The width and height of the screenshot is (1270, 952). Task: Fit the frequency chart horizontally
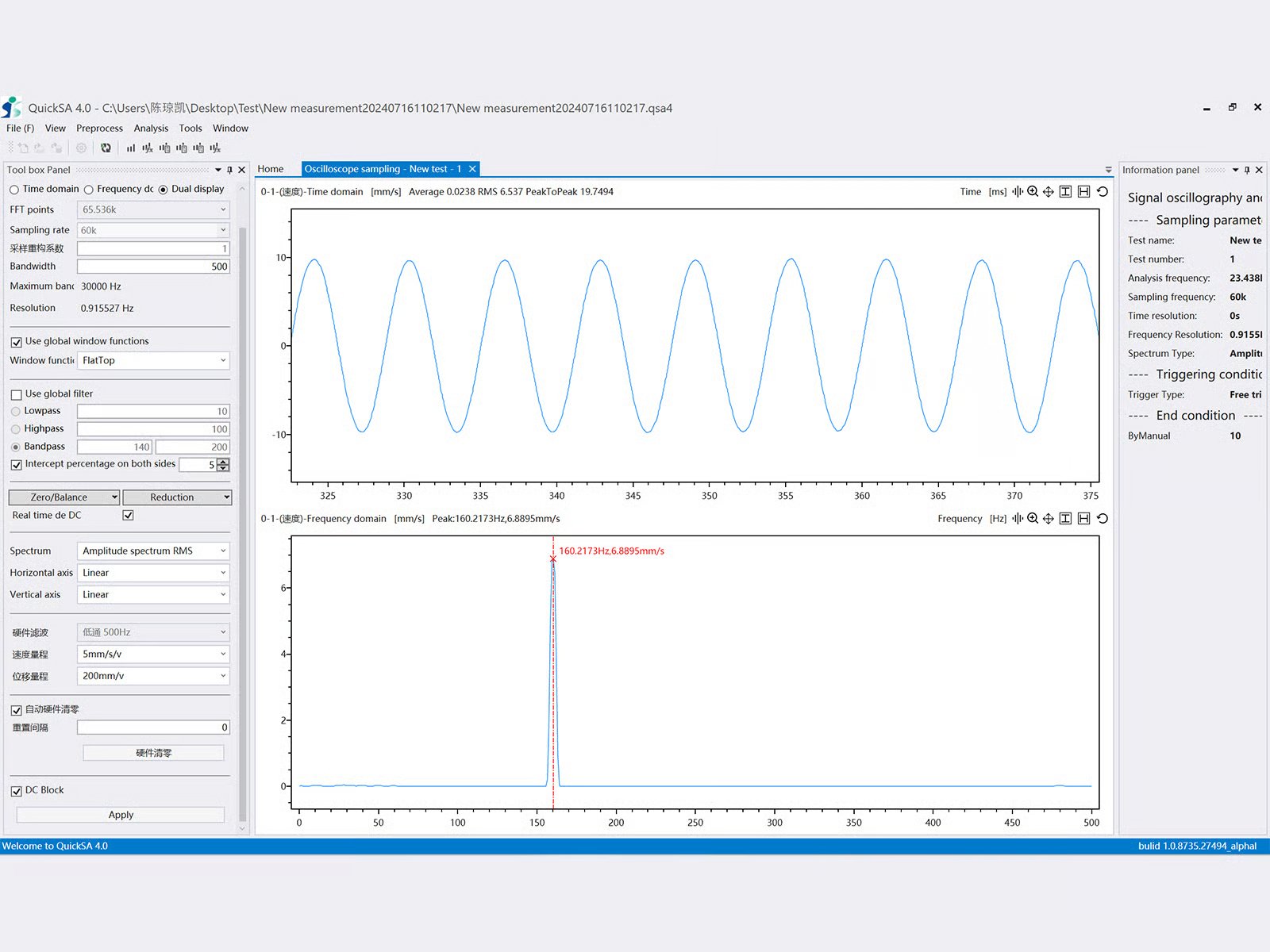click(x=1083, y=519)
